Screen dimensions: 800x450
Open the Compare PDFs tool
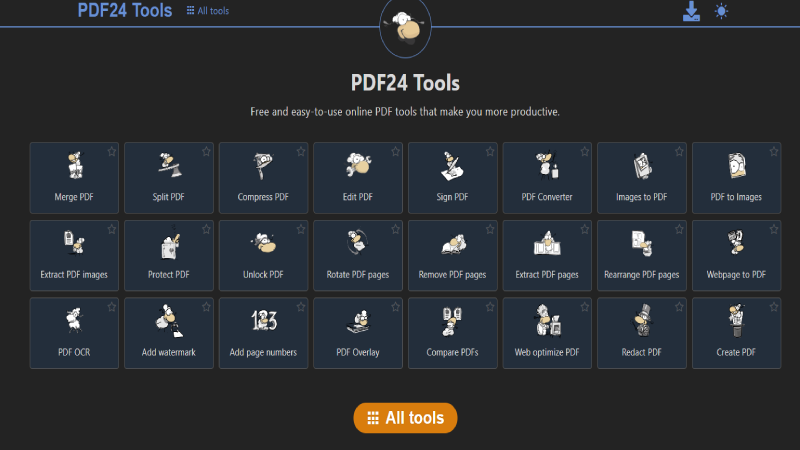point(453,333)
